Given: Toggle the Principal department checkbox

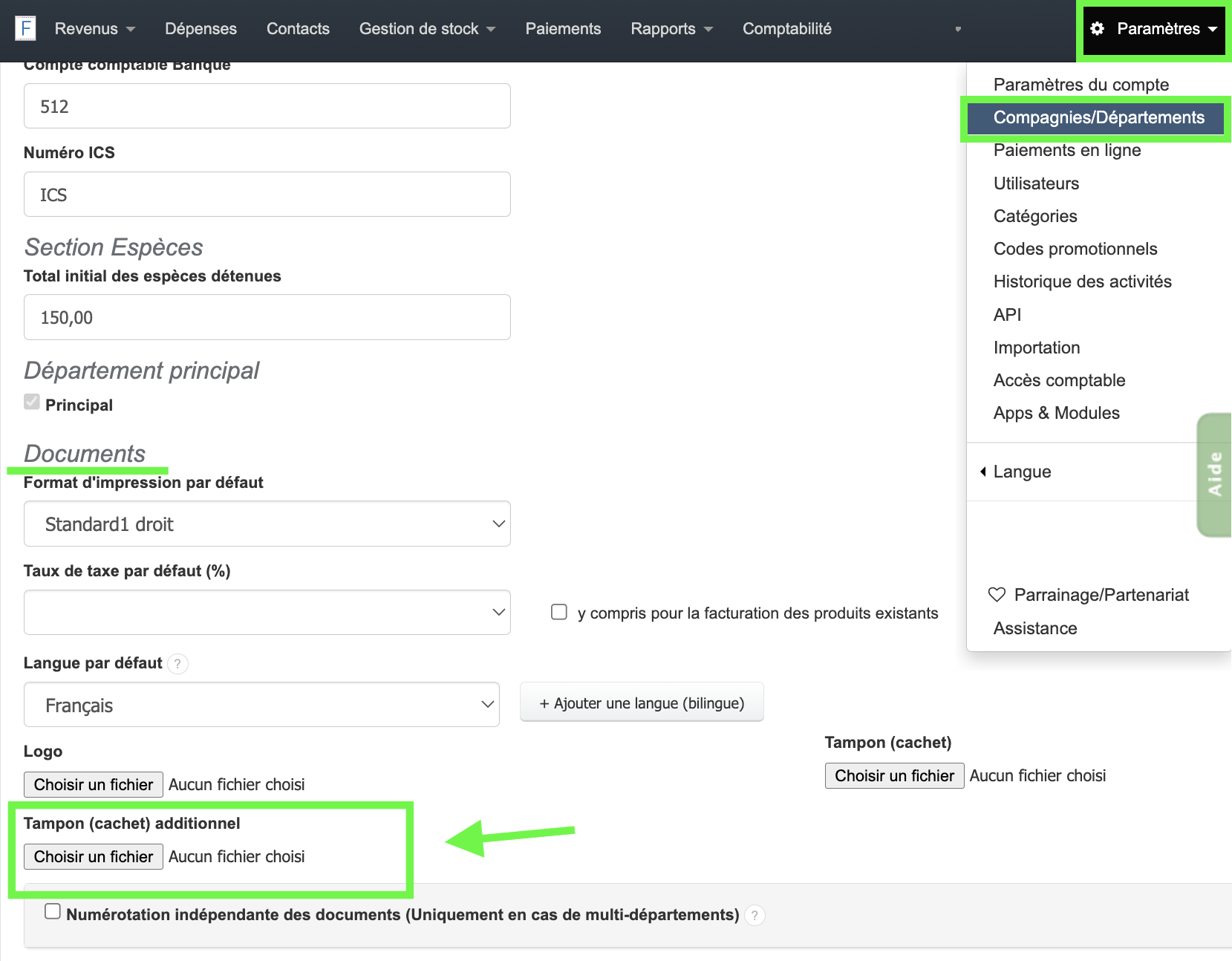Looking at the screenshot, I should tap(32, 403).
